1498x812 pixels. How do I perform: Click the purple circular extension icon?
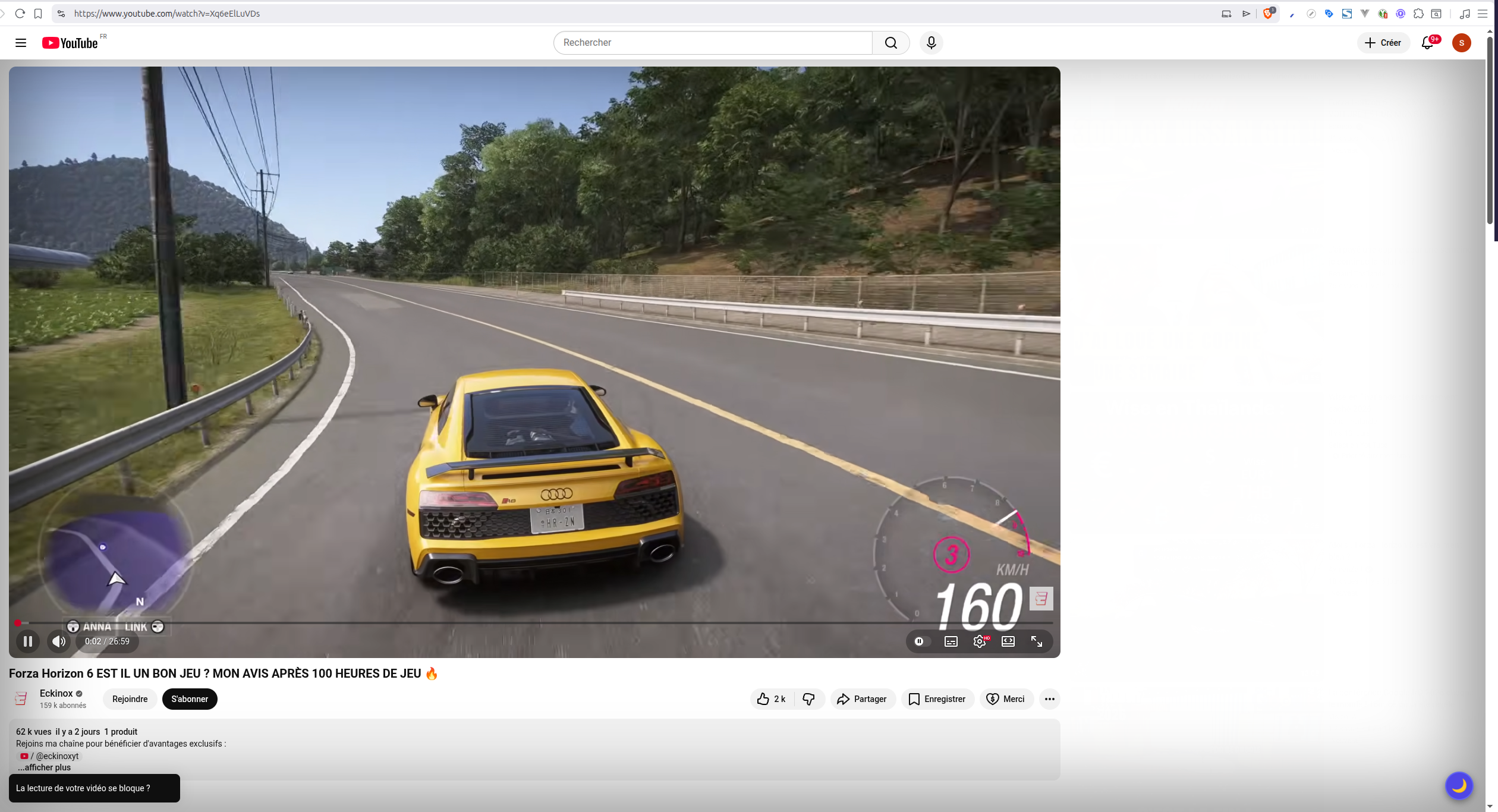[x=1401, y=13]
